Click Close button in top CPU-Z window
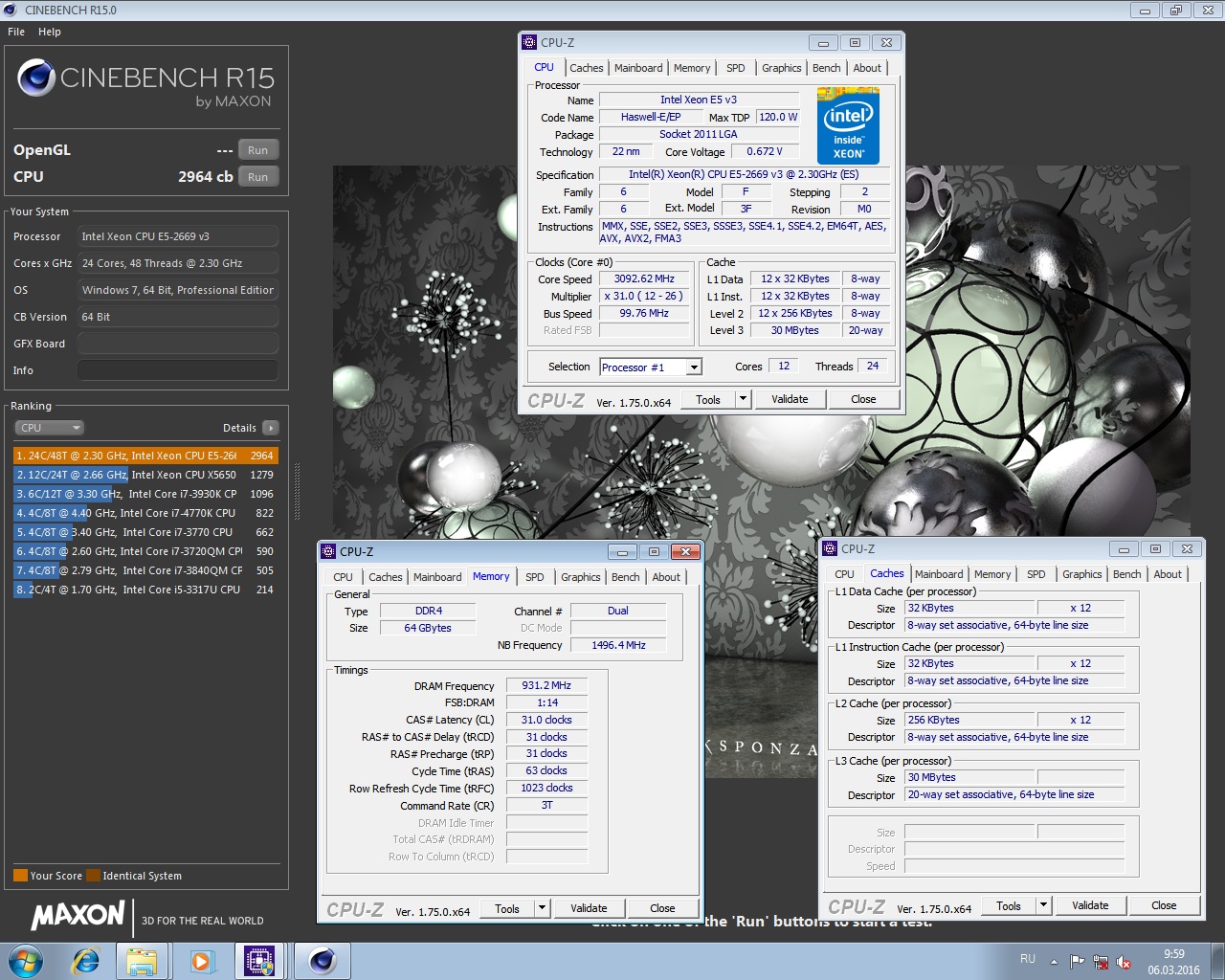The height and width of the screenshot is (980, 1225). (x=863, y=399)
